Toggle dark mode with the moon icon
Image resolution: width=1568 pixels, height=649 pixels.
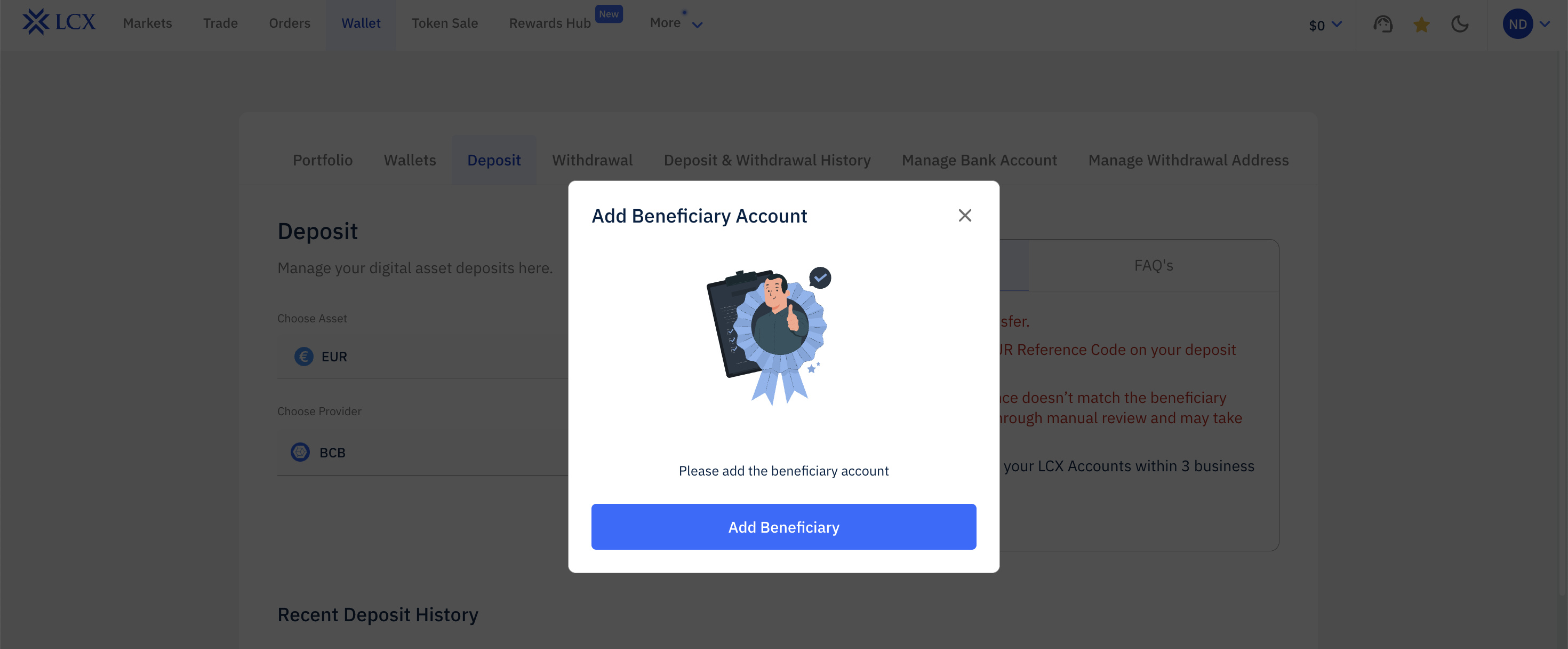click(1461, 25)
